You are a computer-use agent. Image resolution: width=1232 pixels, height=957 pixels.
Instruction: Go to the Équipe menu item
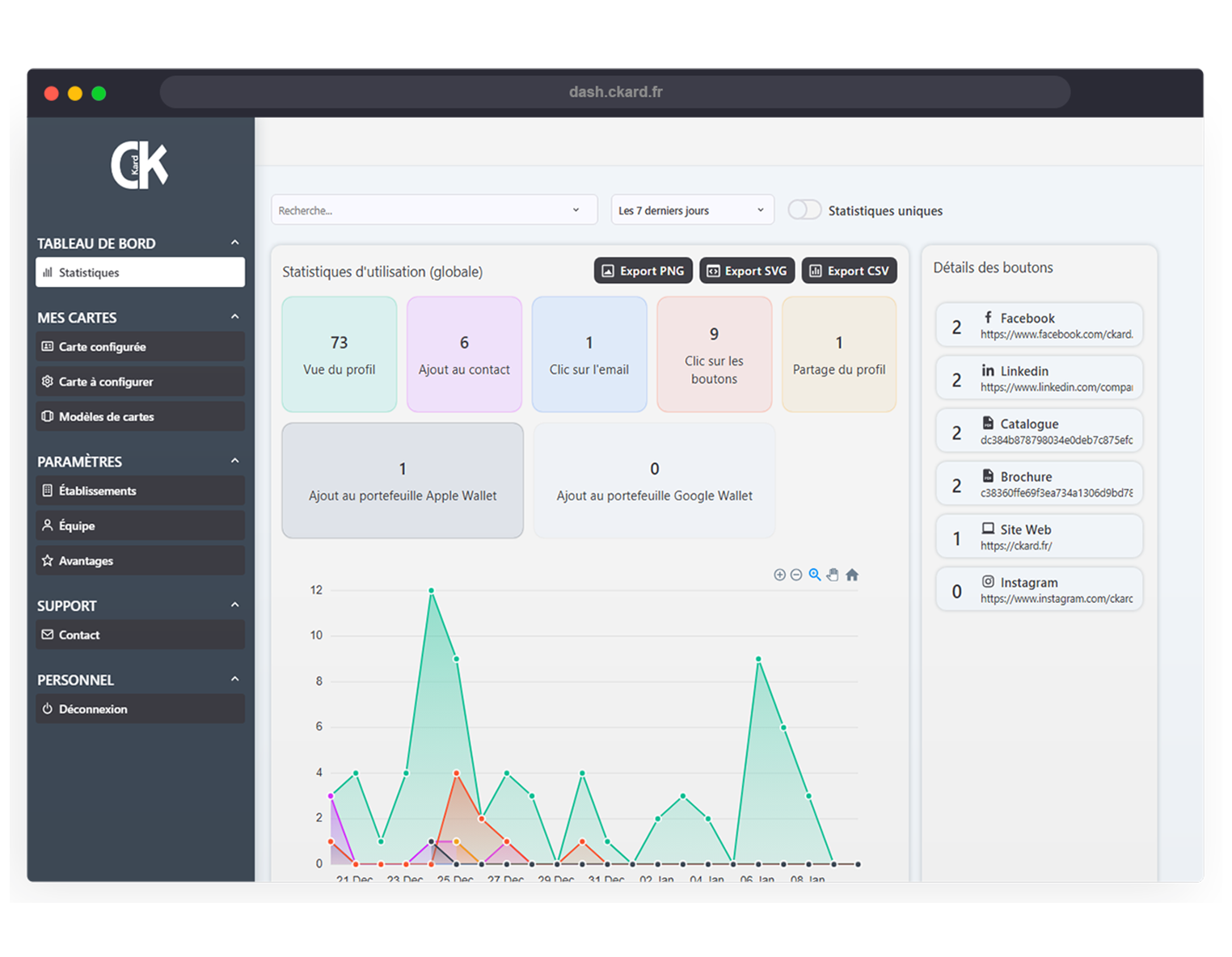click(x=140, y=525)
